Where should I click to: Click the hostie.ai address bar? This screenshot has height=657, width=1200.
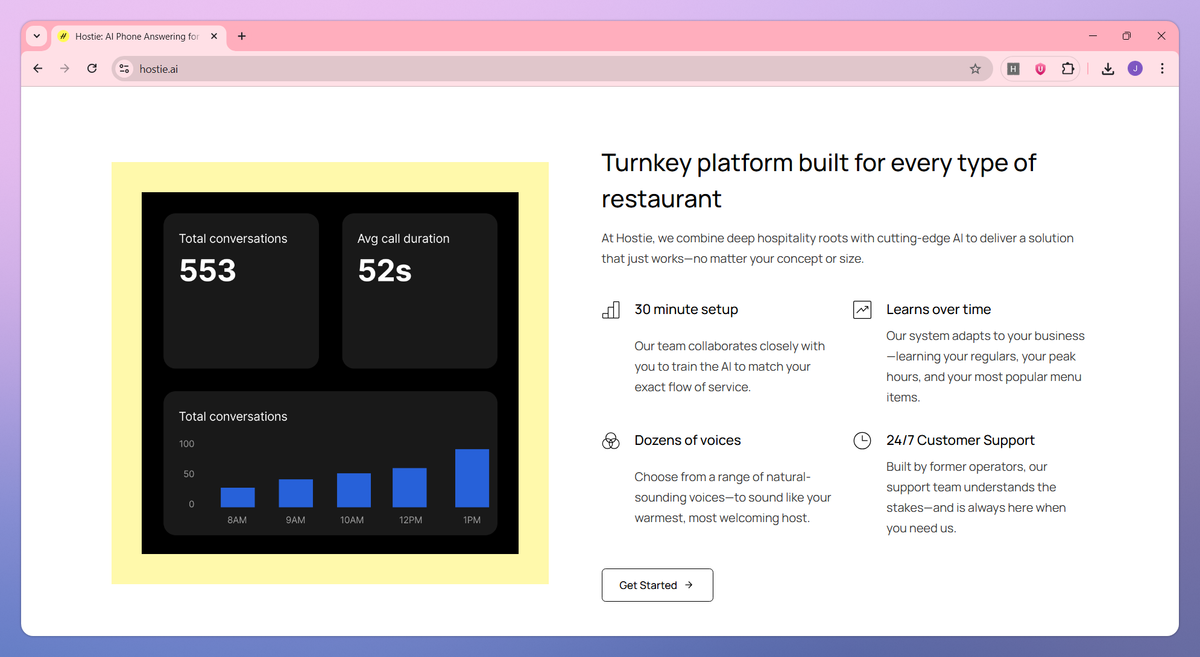point(552,69)
